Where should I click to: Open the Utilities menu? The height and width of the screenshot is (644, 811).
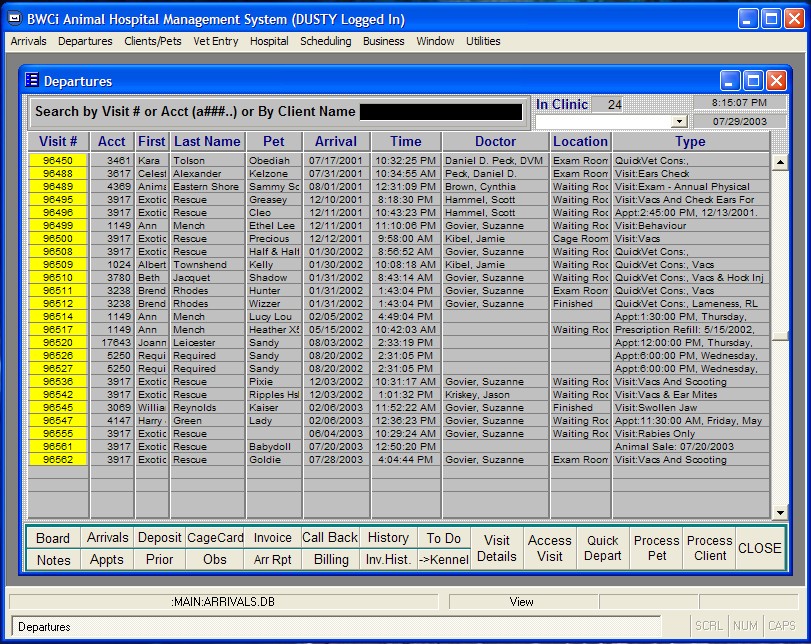(x=483, y=41)
